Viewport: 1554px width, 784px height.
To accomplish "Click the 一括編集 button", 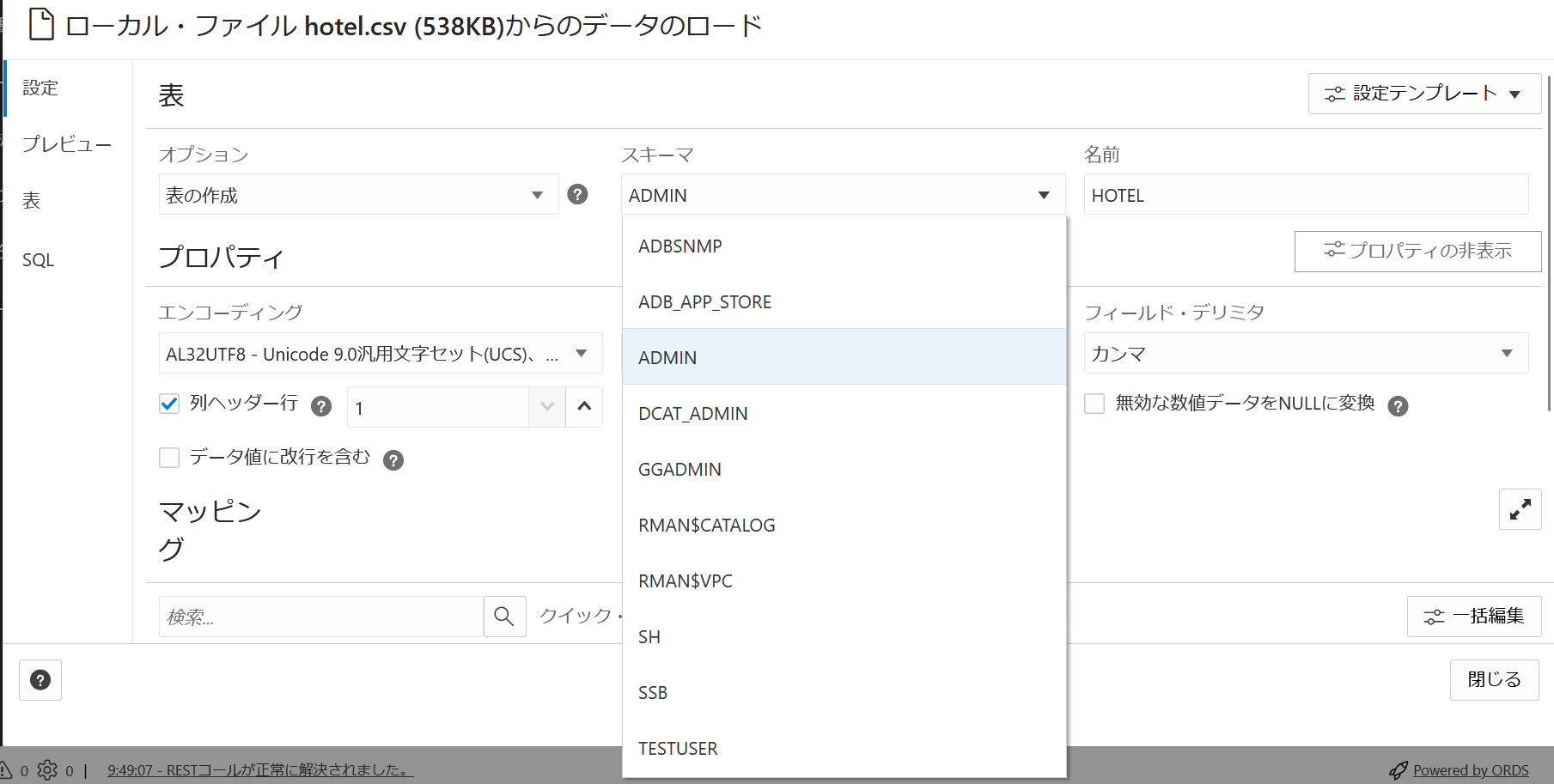I will tap(1474, 617).
